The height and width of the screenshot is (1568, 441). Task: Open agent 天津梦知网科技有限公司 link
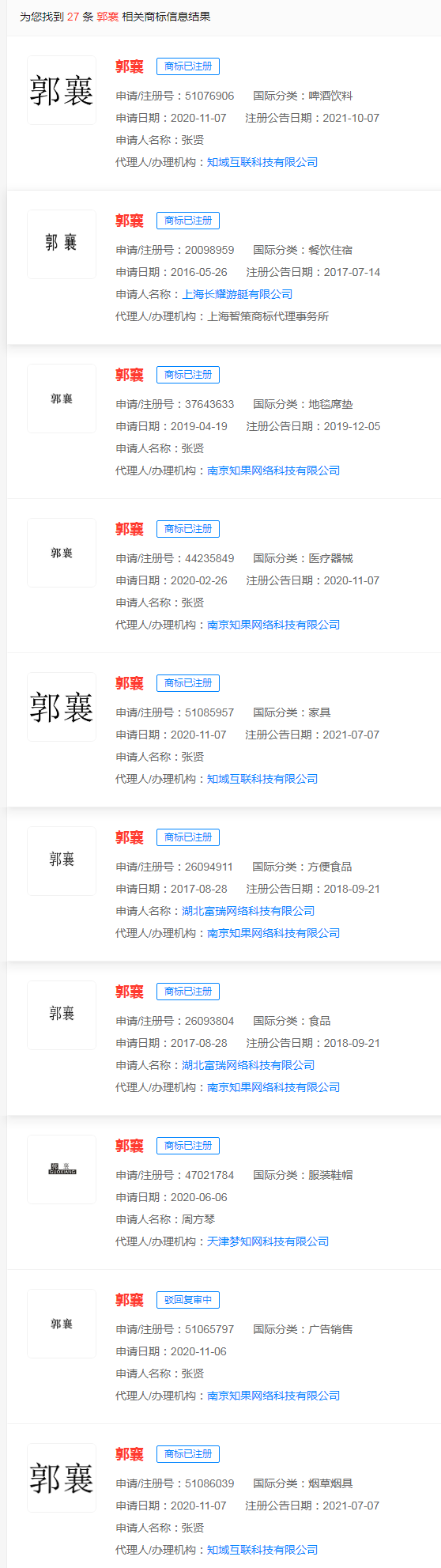268,1241
